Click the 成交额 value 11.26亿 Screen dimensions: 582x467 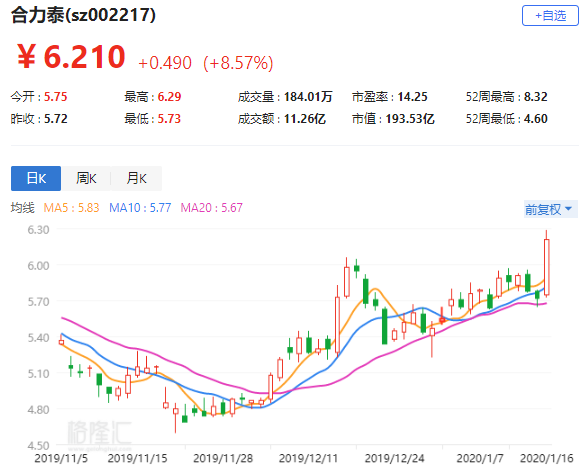(x=305, y=119)
